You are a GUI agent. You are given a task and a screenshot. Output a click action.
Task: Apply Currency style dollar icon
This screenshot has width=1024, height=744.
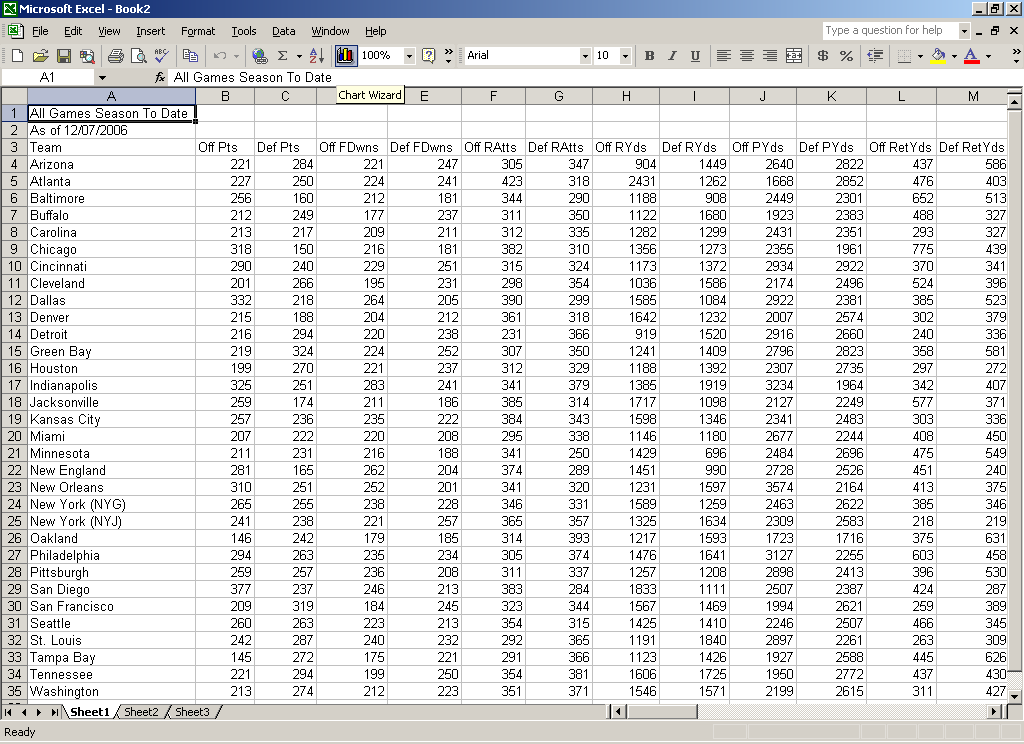click(x=823, y=56)
